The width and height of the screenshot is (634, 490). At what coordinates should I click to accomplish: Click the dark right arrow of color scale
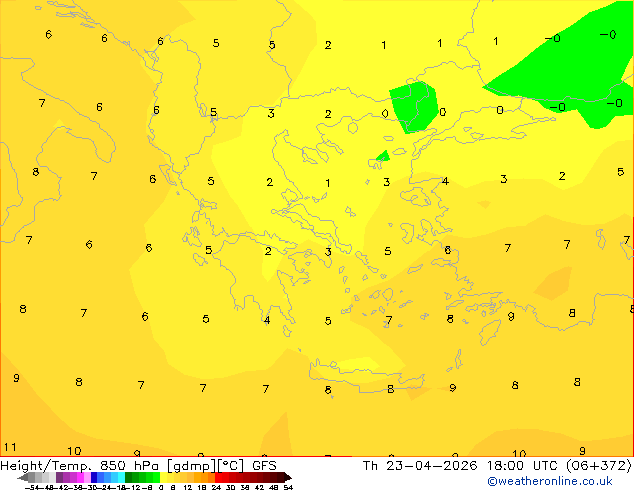click(288, 478)
